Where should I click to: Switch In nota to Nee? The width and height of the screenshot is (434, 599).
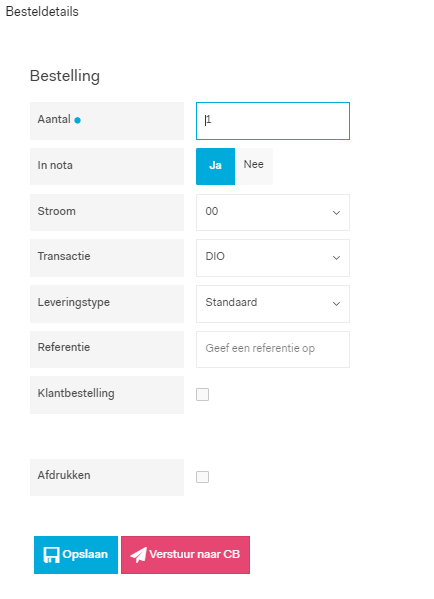(x=254, y=166)
